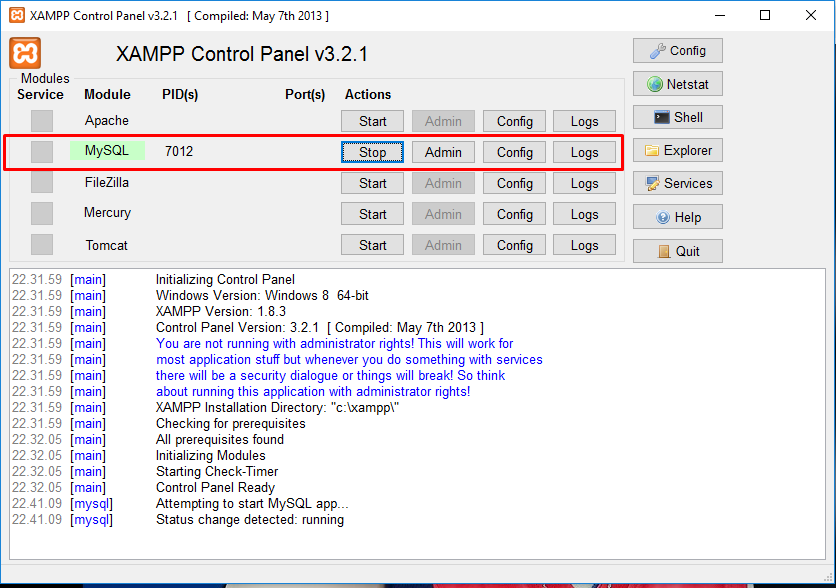The width and height of the screenshot is (836, 588).
Task: Click log line 'Initializing Modules'
Action: (211, 455)
